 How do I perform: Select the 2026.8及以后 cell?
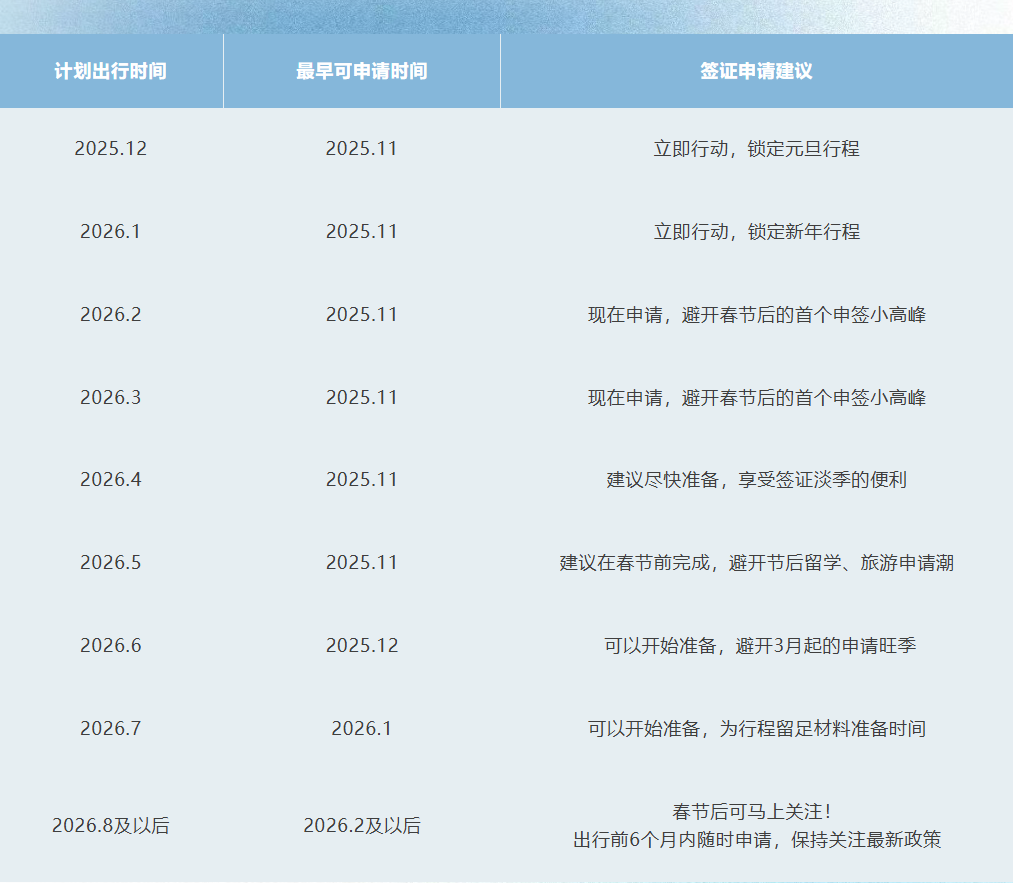tap(111, 827)
